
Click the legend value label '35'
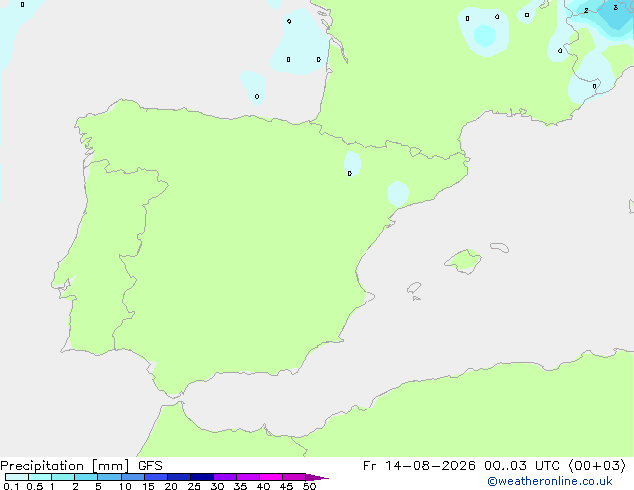click(x=240, y=486)
